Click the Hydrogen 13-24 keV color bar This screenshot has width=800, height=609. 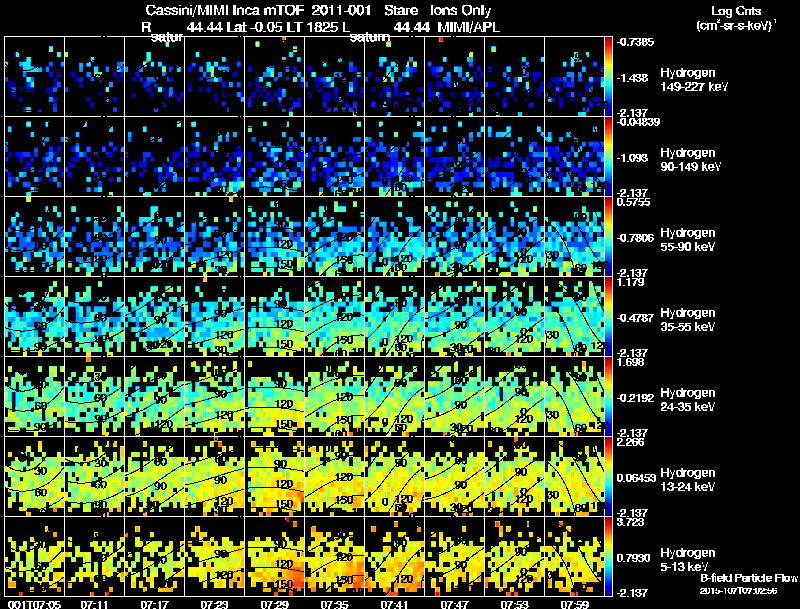tap(608, 476)
